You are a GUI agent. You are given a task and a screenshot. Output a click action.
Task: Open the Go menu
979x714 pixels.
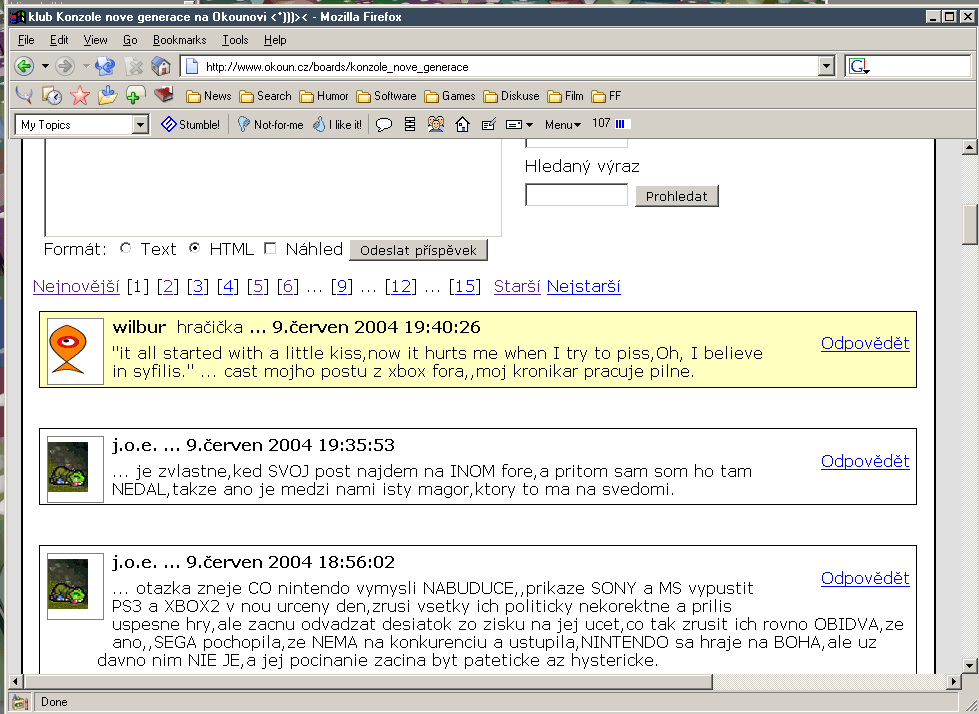130,40
